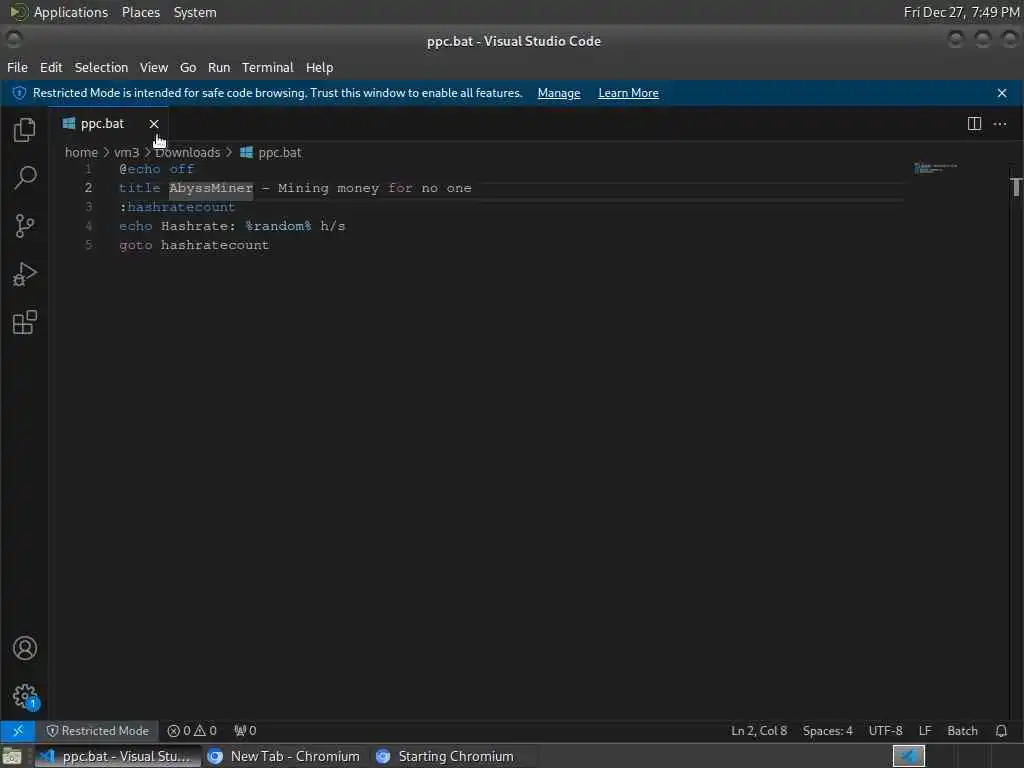Switch to Starting Chromium taskbar window
The width and height of the screenshot is (1024, 768).
pos(448,756)
